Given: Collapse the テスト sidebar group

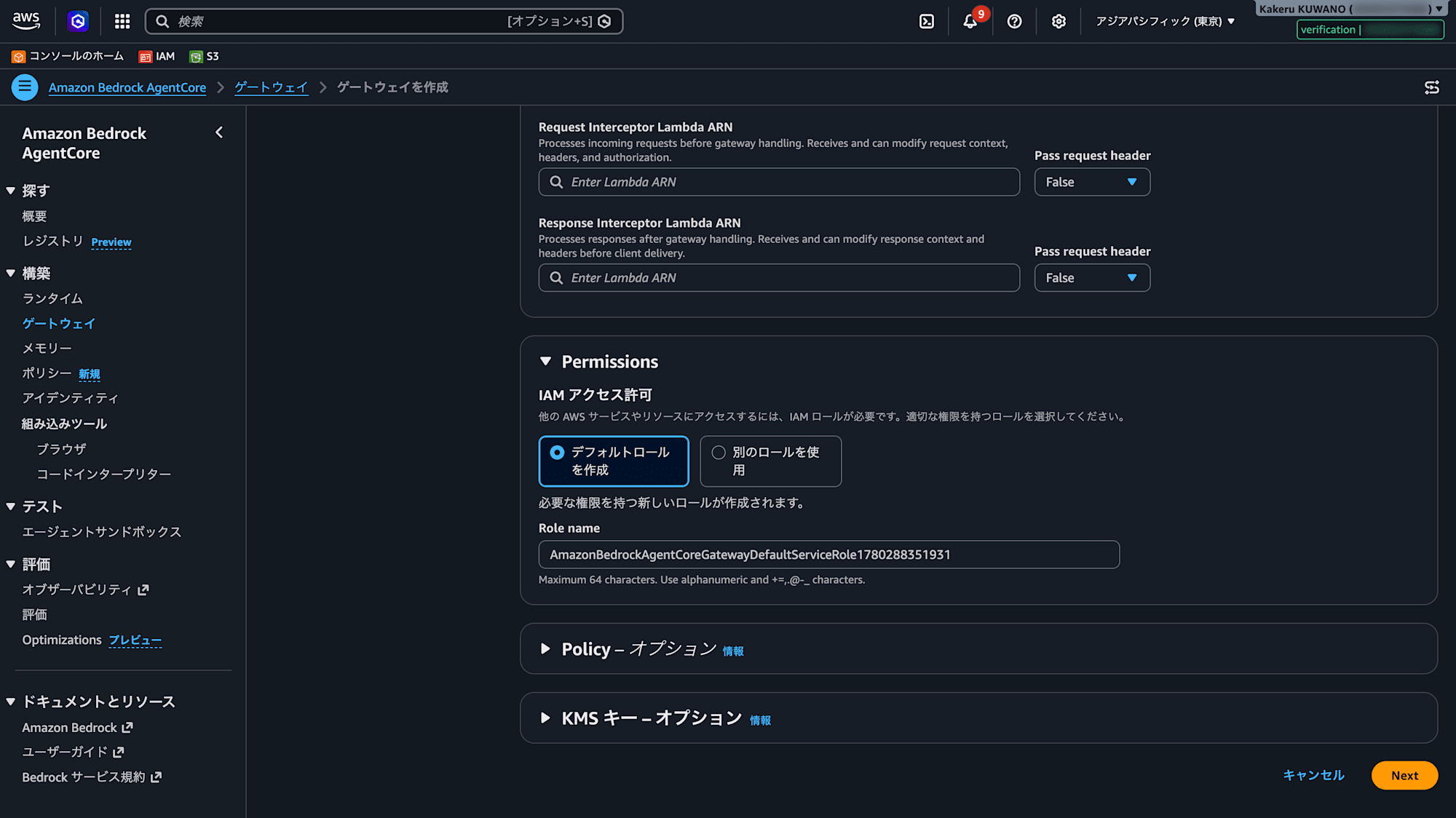Looking at the screenshot, I should 11,507.
